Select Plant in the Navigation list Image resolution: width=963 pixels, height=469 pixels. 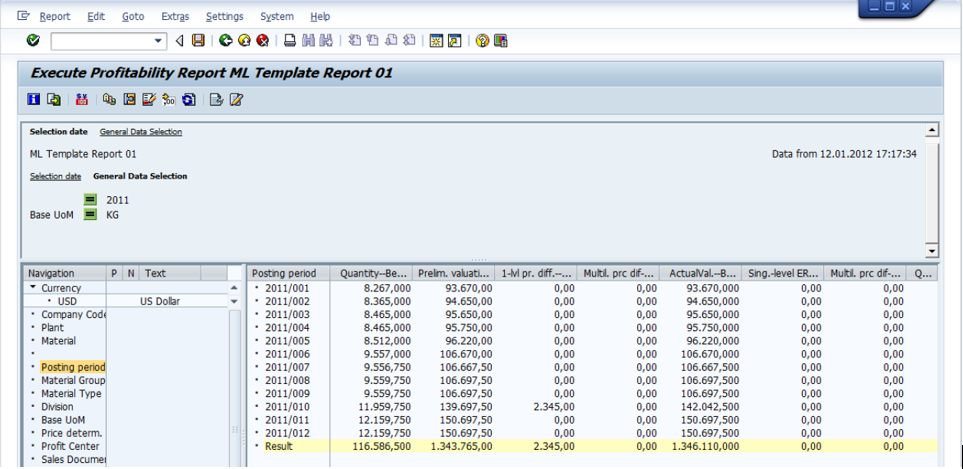(52, 328)
